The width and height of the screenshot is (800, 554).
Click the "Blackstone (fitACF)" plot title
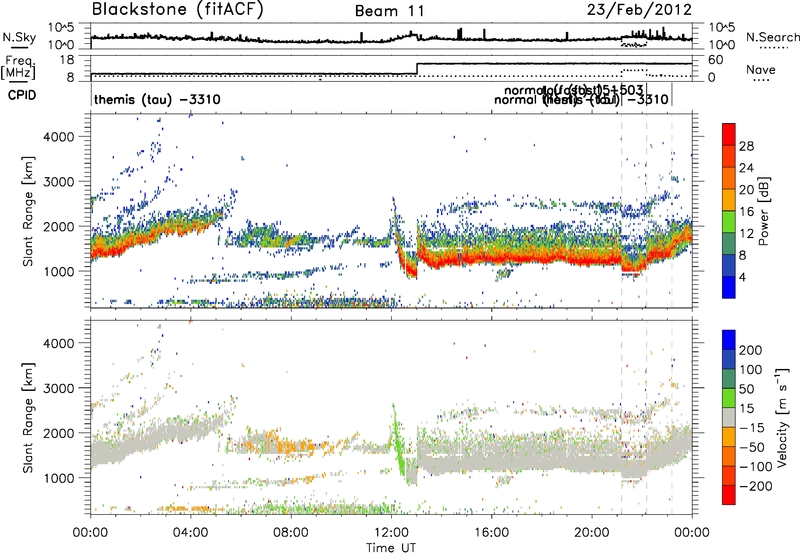point(177,10)
